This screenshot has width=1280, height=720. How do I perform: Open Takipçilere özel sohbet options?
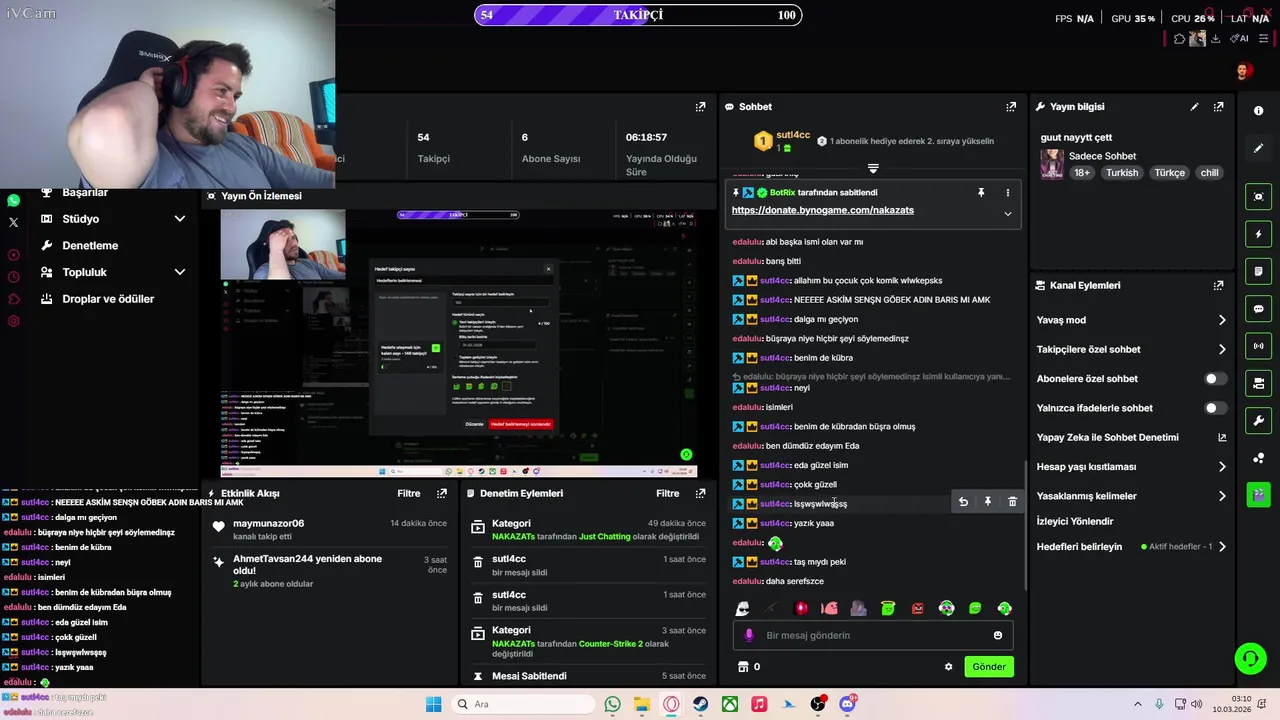click(1222, 349)
